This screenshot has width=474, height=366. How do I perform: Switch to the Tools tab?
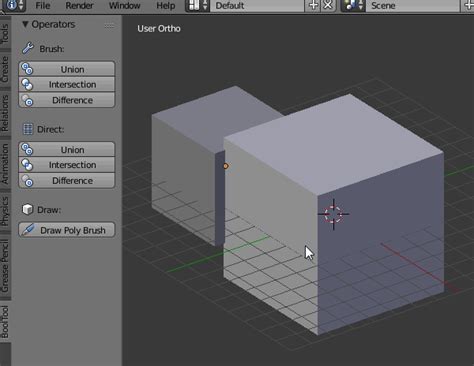(x=5, y=33)
